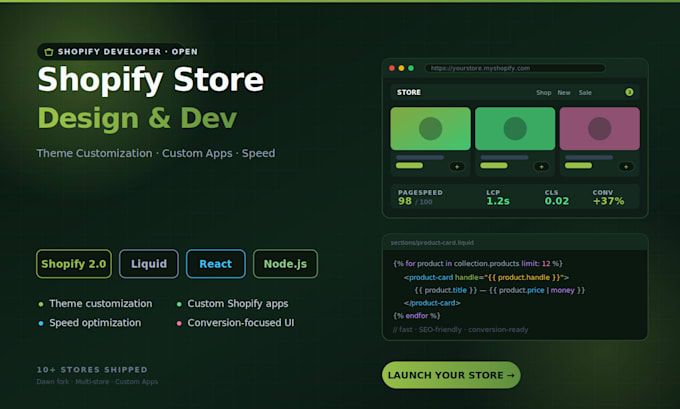Click the product-card handle code line

[486, 277]
